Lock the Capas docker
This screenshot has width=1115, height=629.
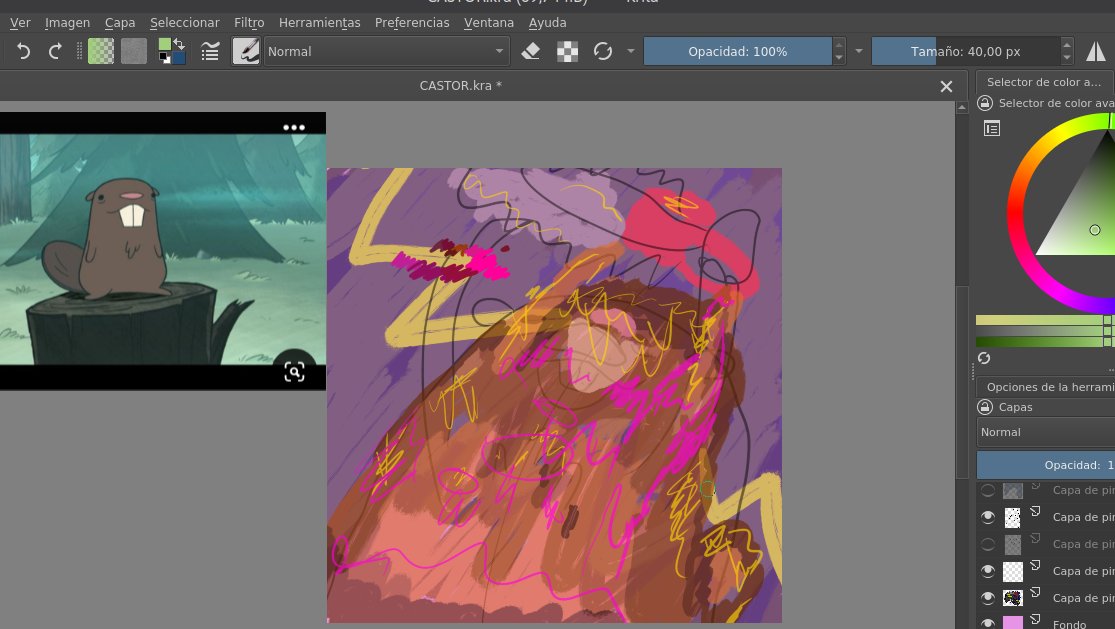point(985,407)
